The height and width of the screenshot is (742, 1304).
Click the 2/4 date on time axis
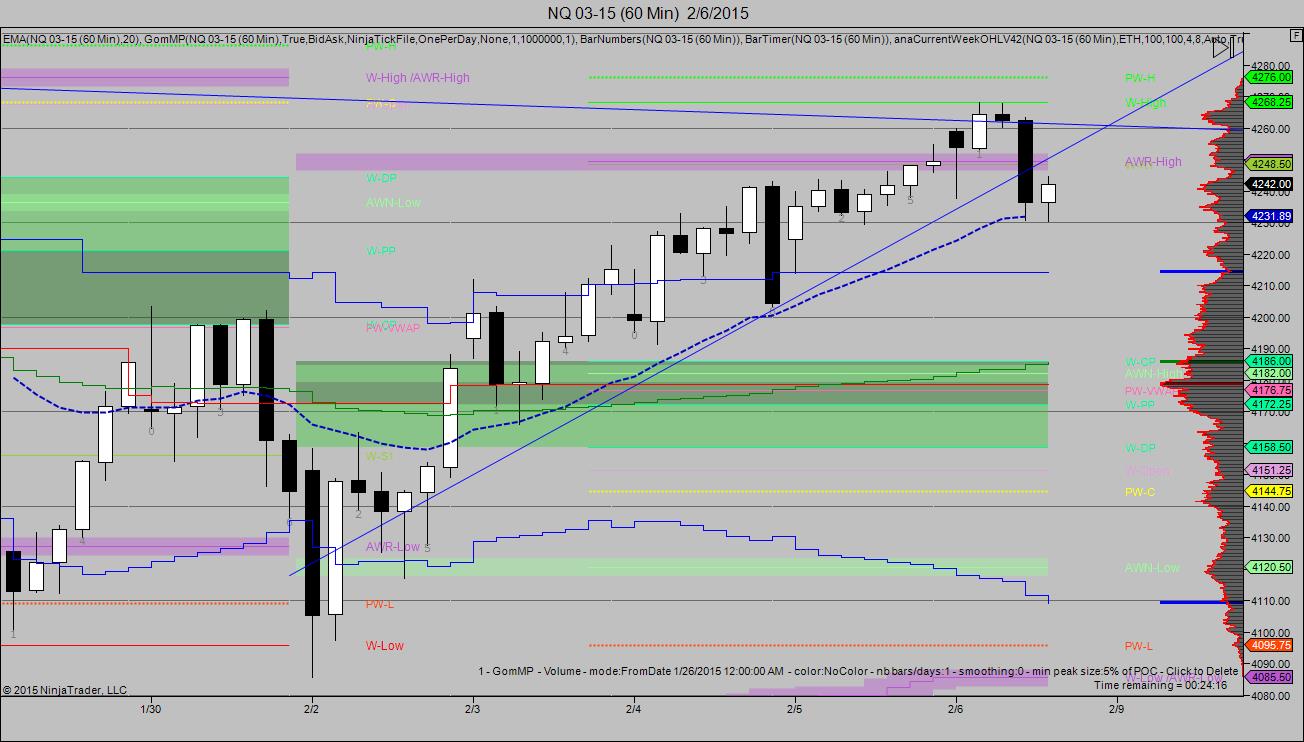(x=633, y=709)
